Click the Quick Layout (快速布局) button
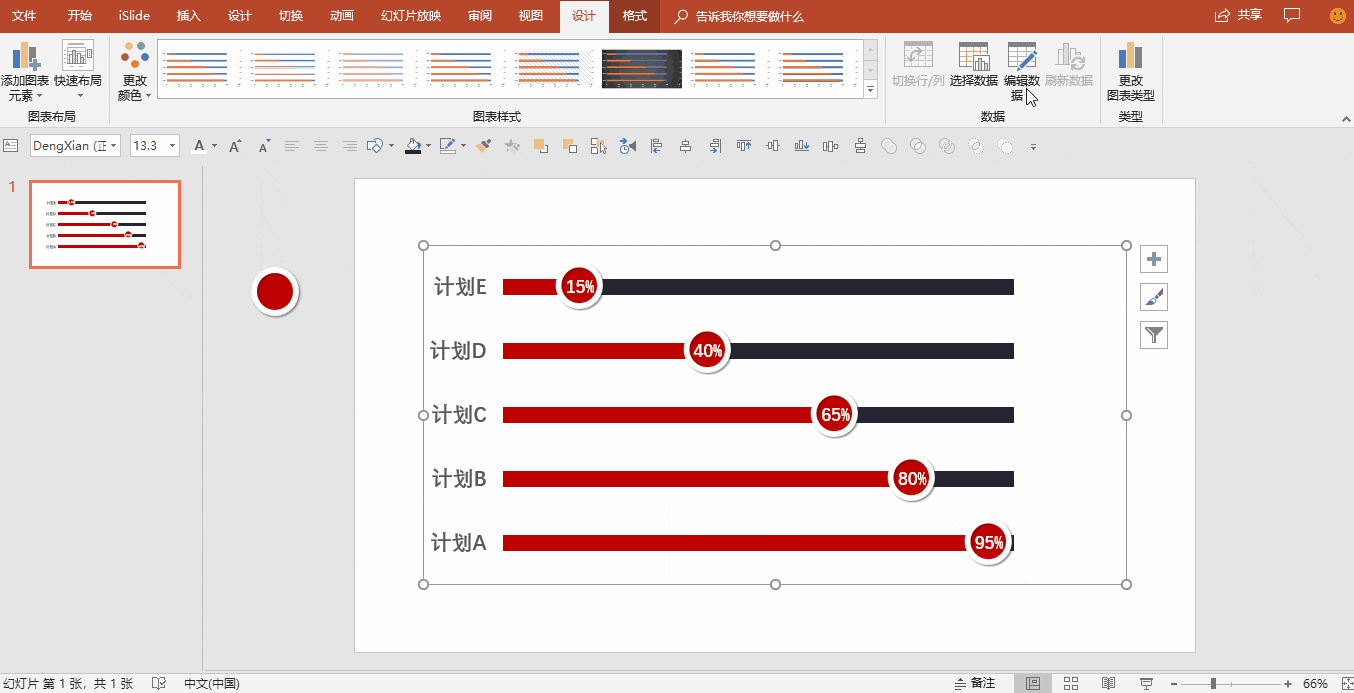The image size is (1354, 693). point(78,66)
